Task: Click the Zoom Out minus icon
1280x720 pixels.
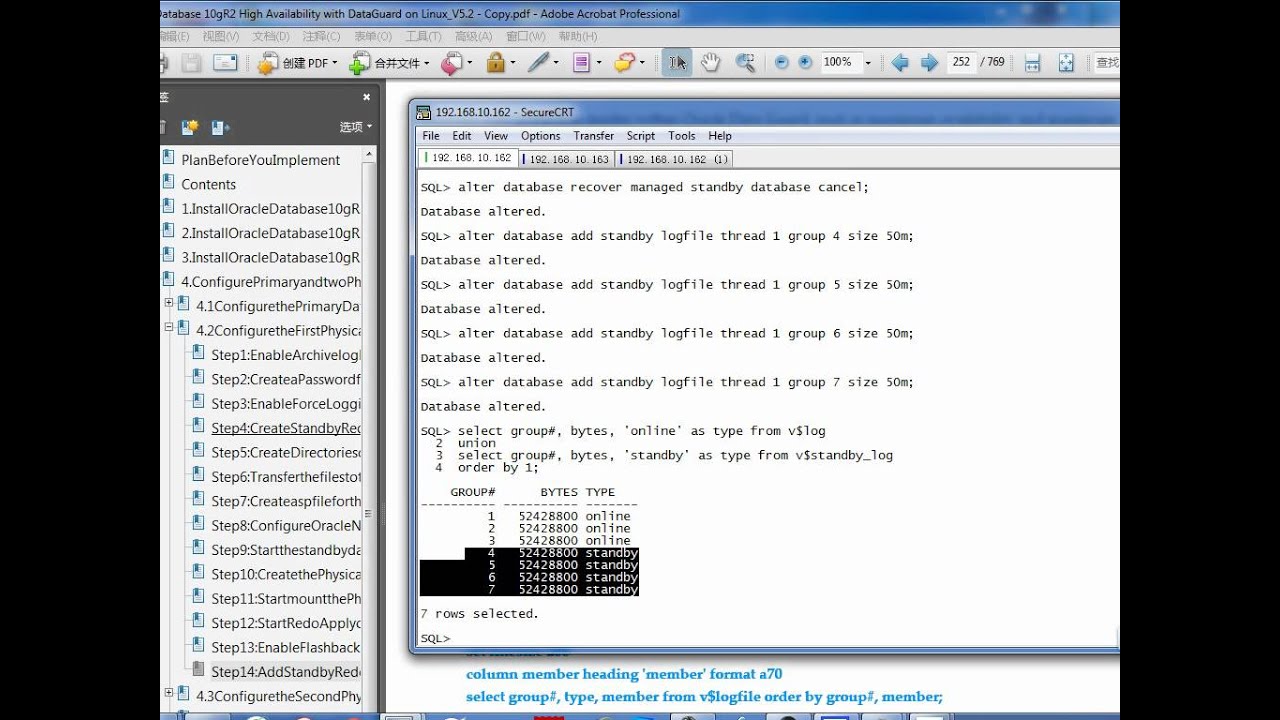Action: point(781,62)
